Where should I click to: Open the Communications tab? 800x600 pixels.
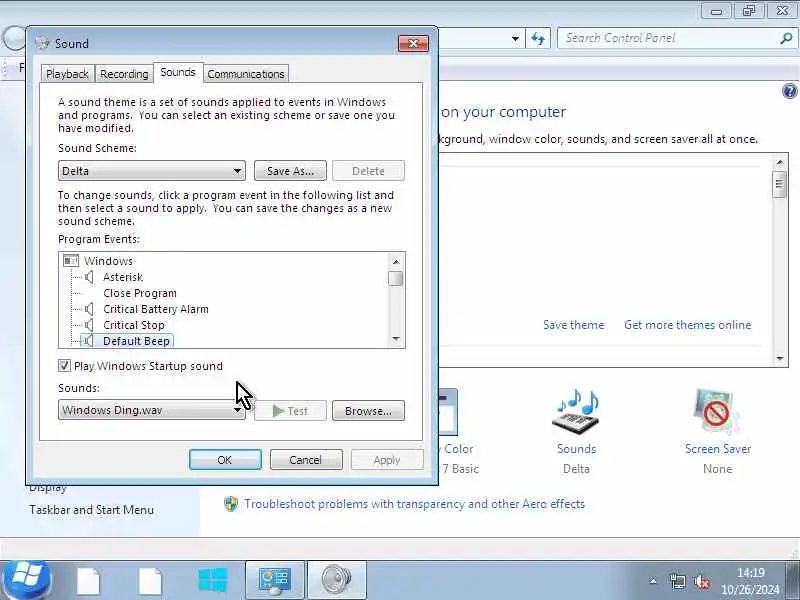pos(246,74)
